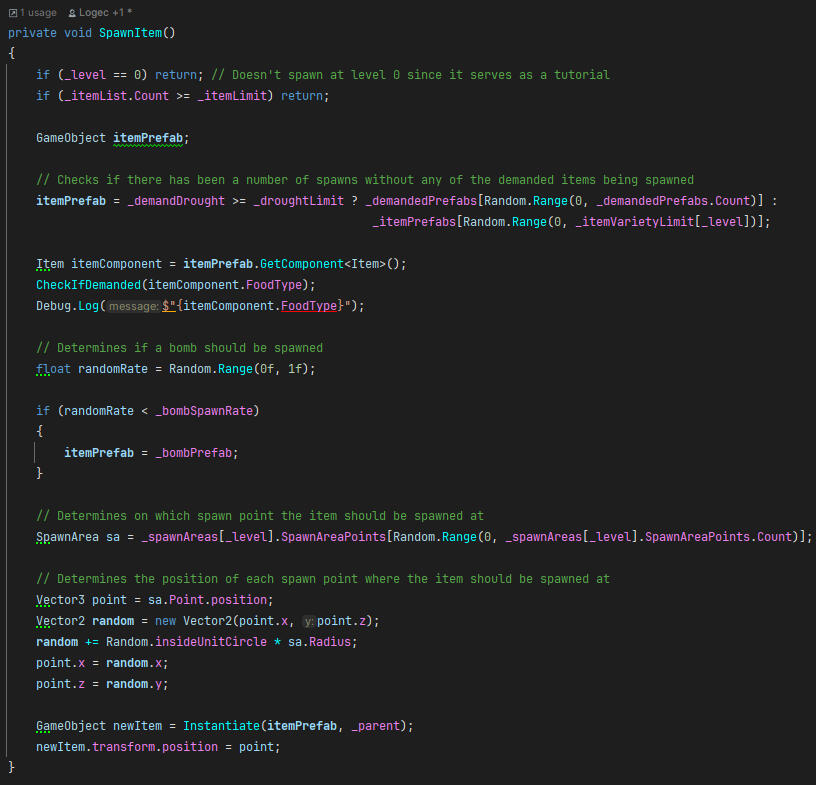The image size is (816, 785).
Task: Click the _bombPrefab field reference
Action: point(197,453)
